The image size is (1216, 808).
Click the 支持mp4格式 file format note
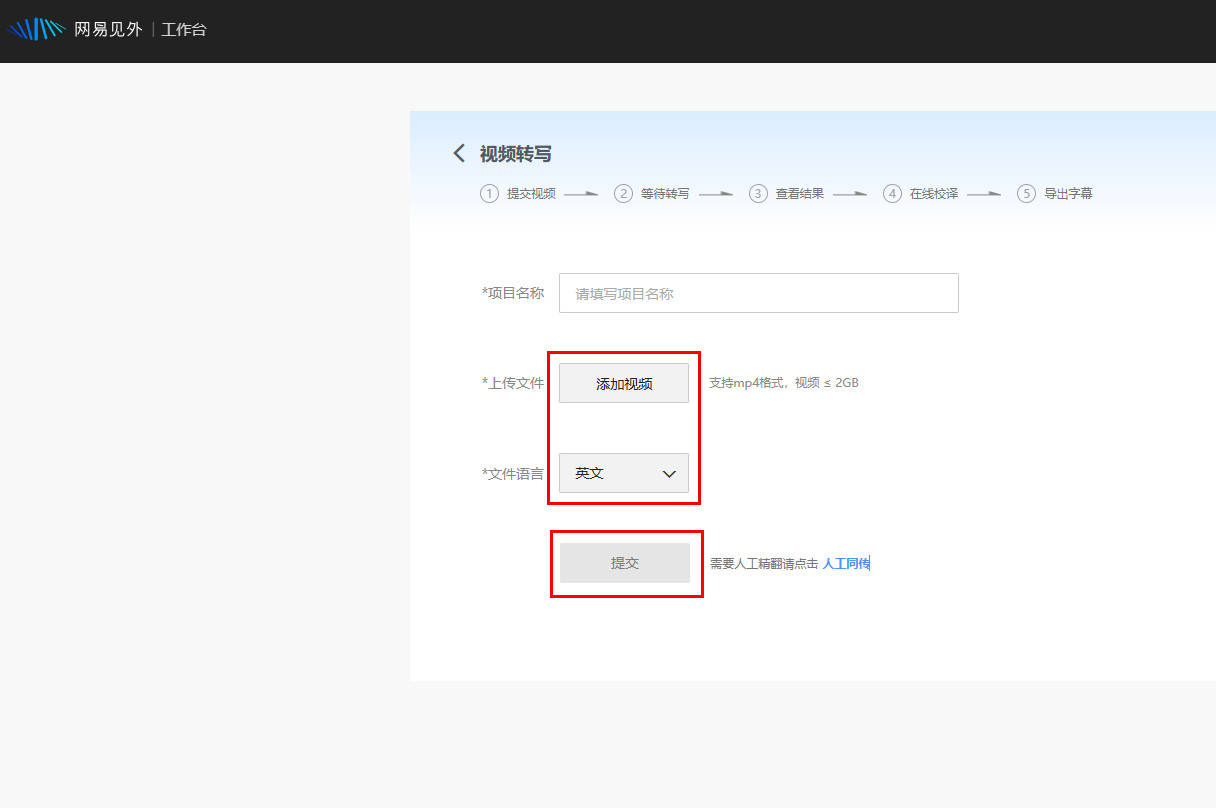point(785,382)
